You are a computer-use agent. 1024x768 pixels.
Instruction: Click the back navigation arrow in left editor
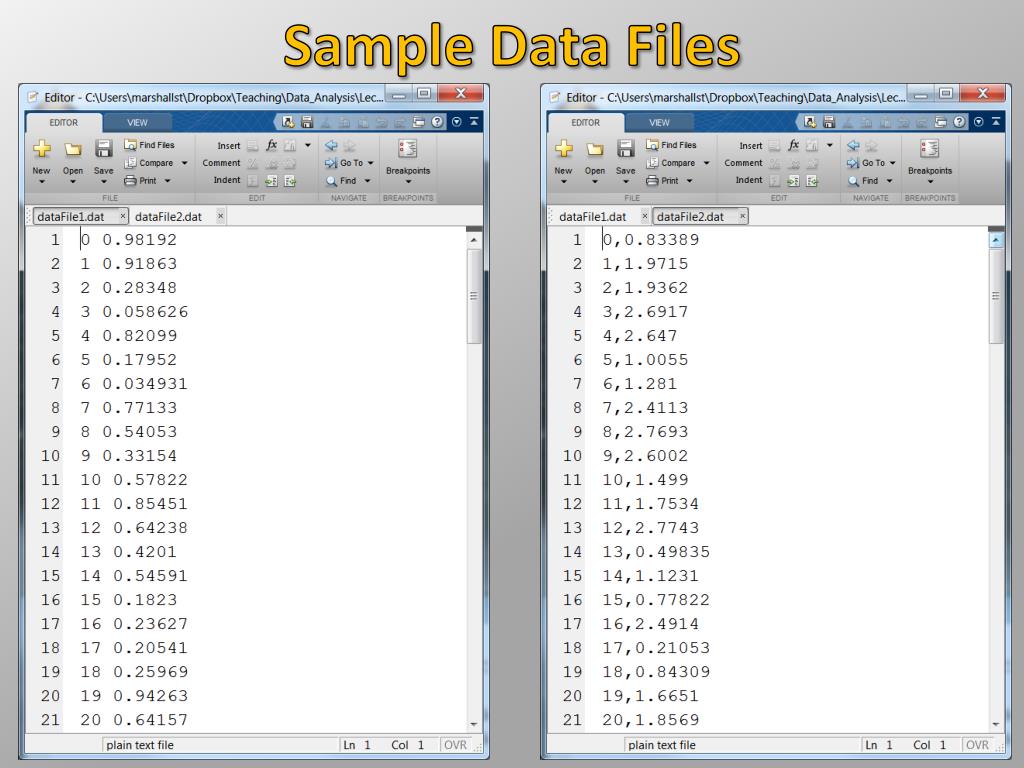(331, 145)
